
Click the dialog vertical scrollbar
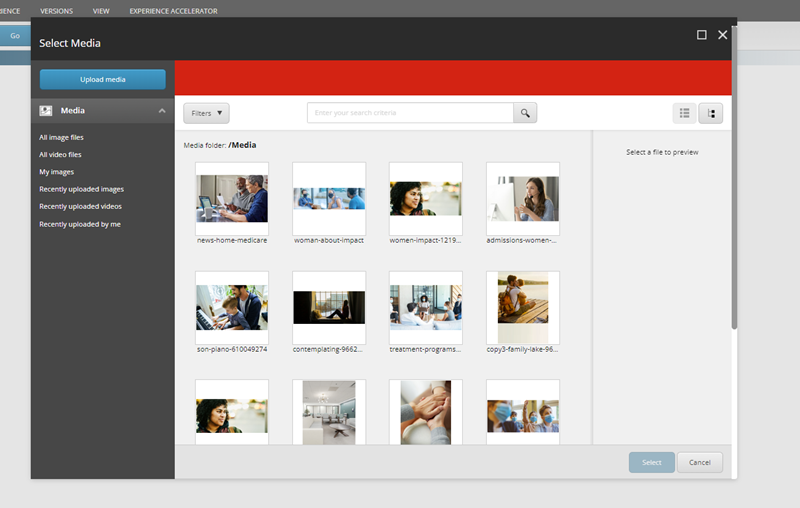[x=734, y=179]
